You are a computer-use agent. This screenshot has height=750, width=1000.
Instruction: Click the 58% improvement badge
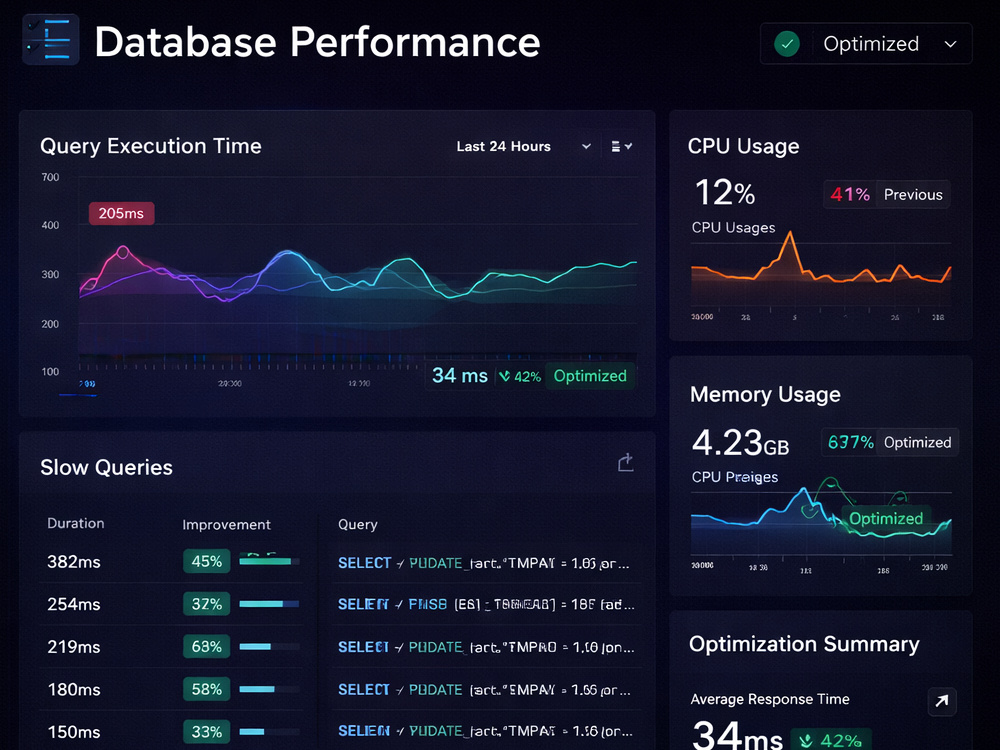[207, 689]
